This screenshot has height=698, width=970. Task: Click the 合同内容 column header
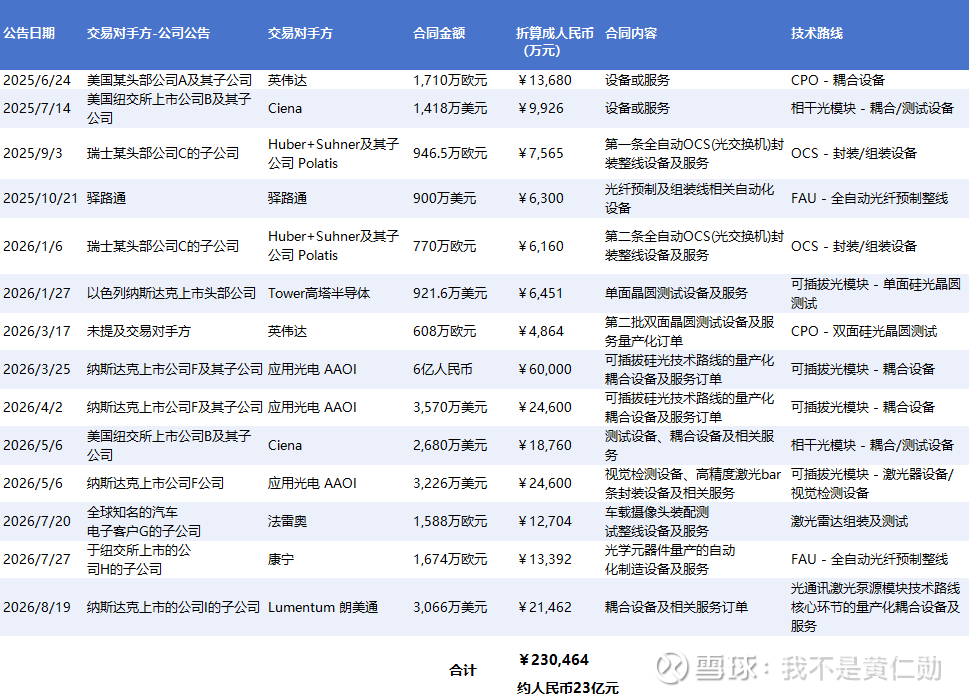(631, 33)
